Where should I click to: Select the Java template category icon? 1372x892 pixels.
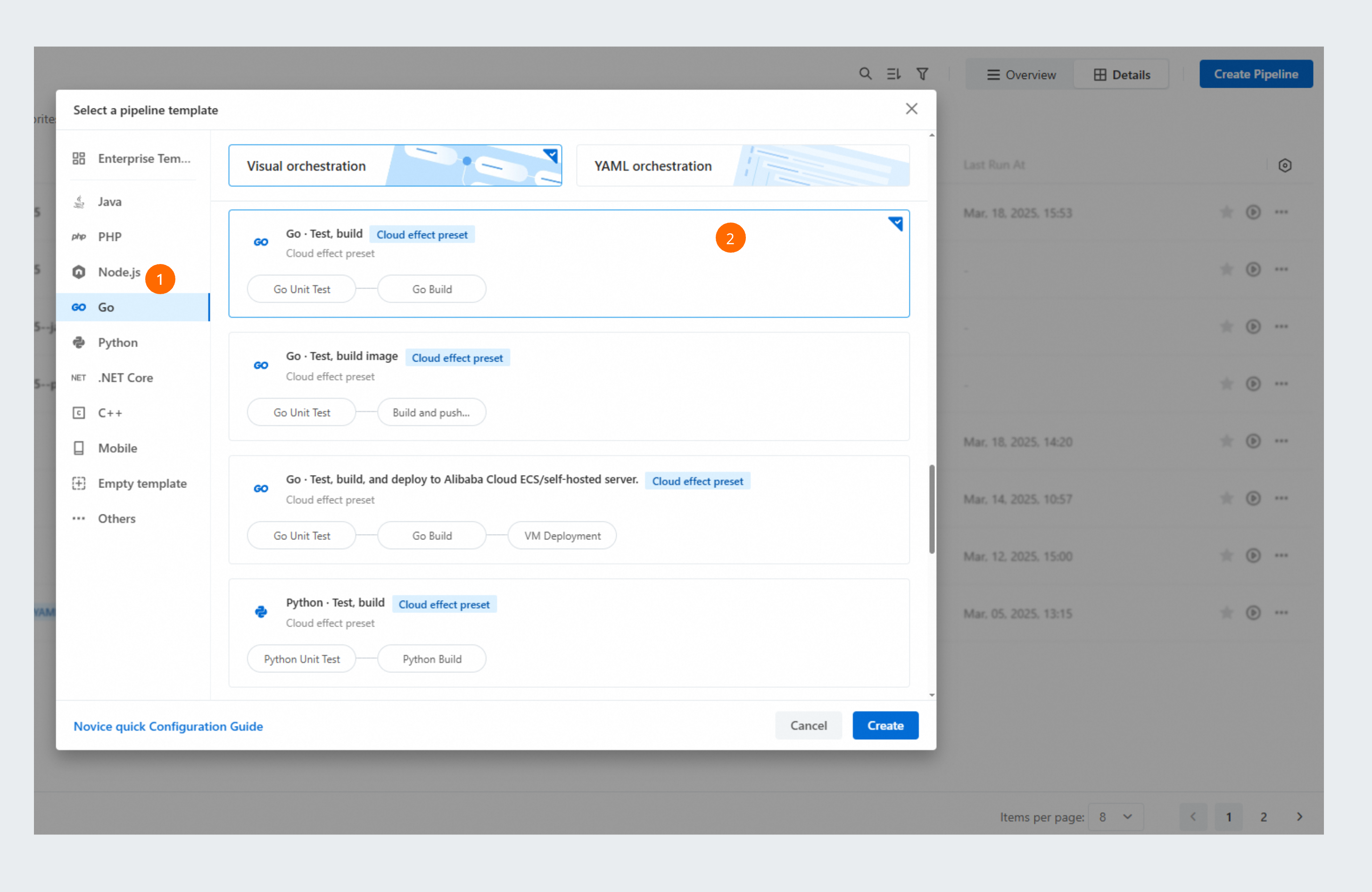click(x=79, y=201)
